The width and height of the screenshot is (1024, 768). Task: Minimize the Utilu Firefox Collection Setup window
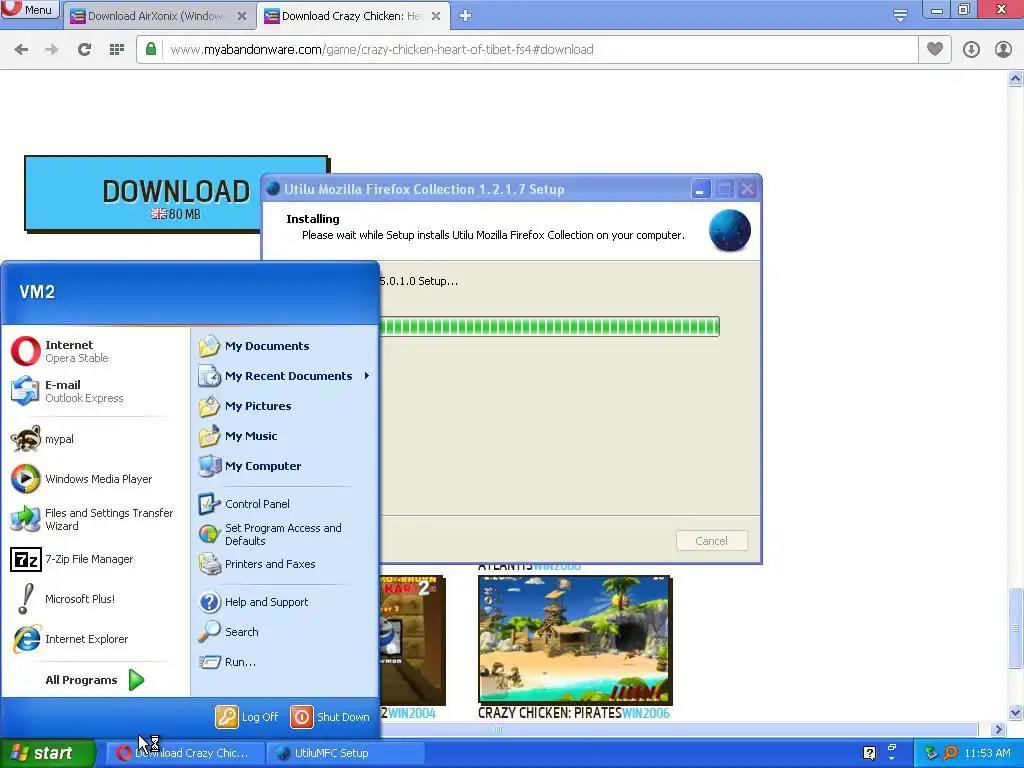pos(700,189)
